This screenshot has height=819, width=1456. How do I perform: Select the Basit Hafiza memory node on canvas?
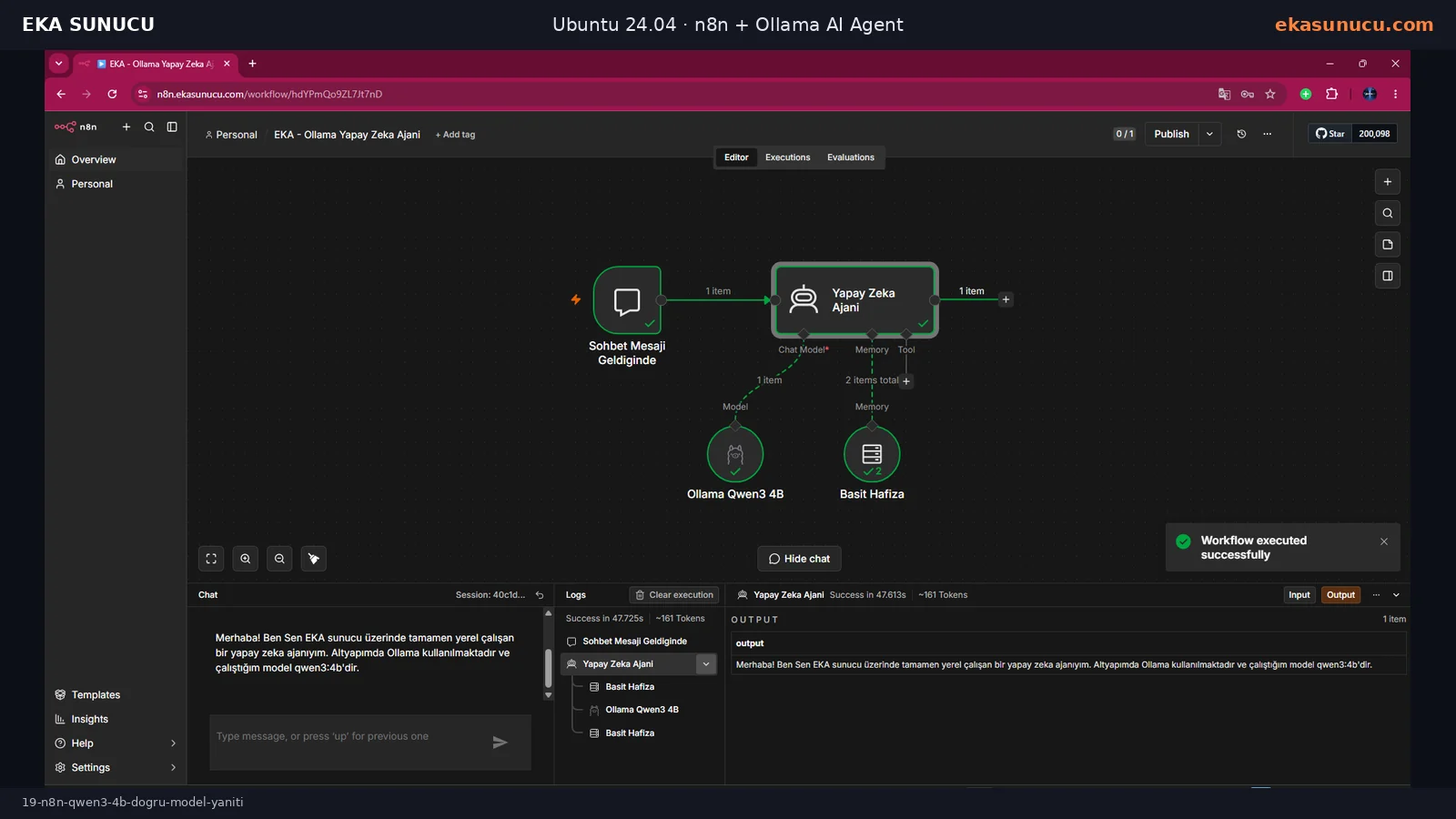(x=872, y=454)
